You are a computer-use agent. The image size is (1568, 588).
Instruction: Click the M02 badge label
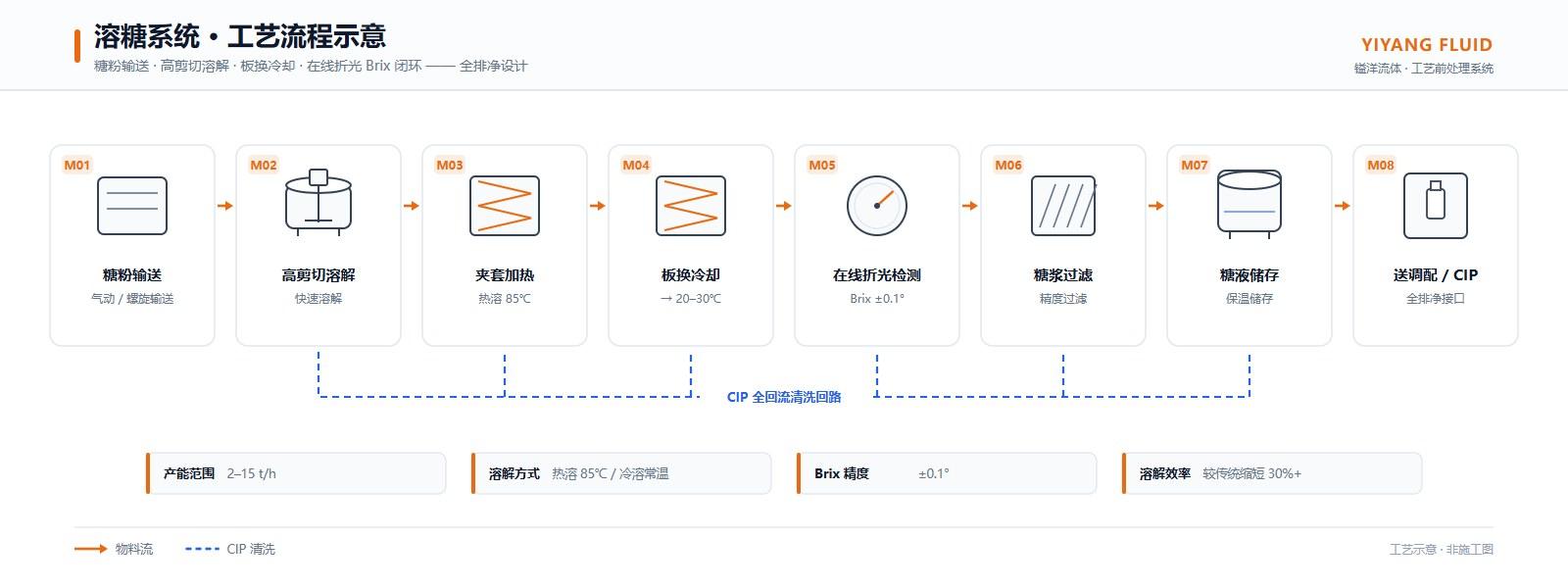[x=264, y=165]
